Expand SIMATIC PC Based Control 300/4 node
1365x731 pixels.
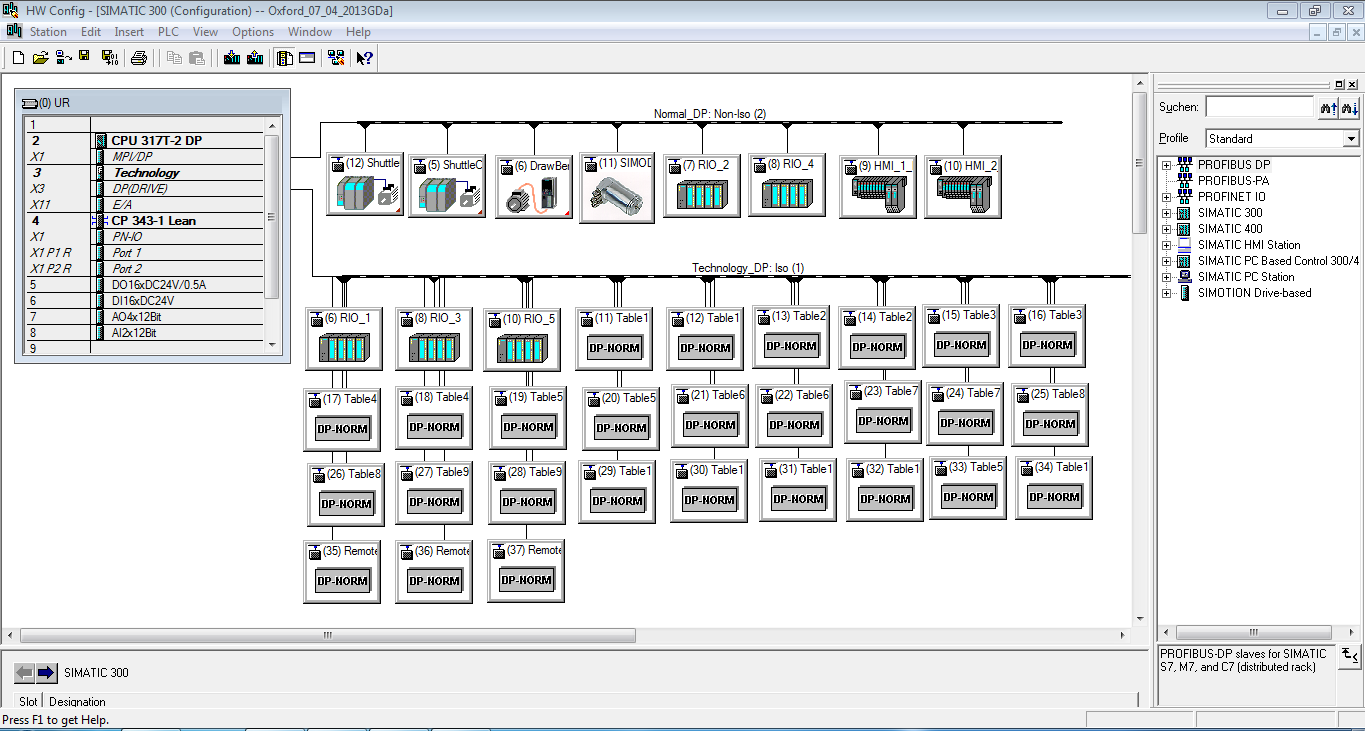coord(1166,261)
